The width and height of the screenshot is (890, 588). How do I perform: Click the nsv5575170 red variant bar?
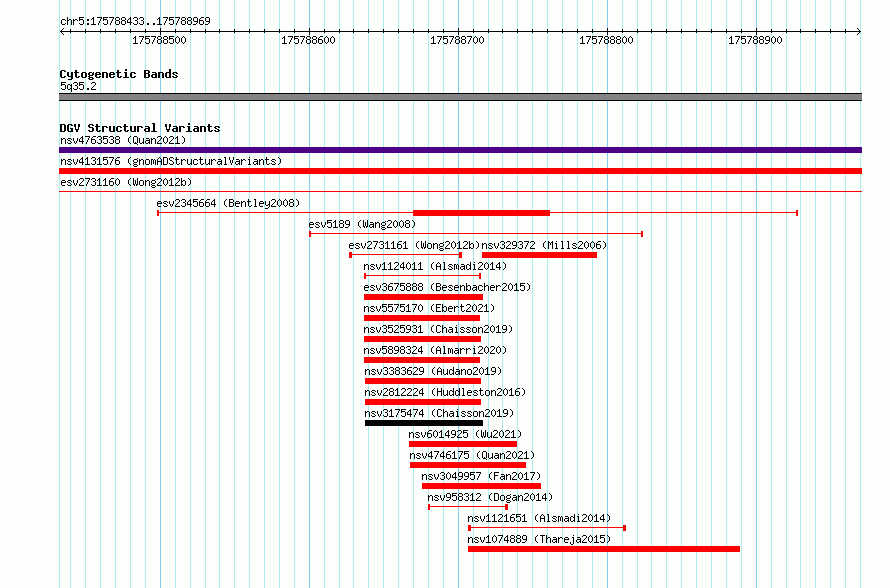422,318
